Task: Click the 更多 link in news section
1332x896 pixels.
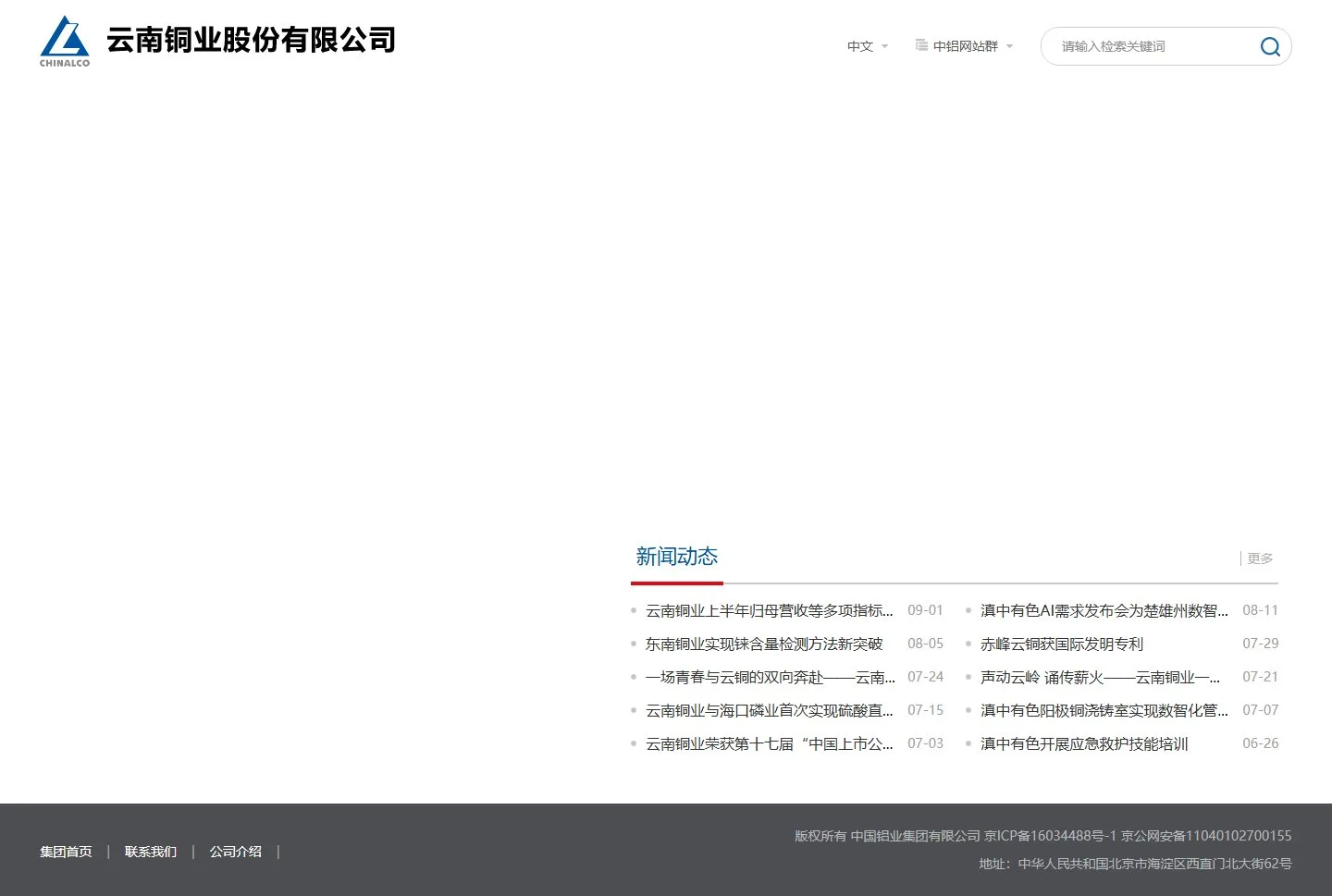Action: click(1260, 558)
